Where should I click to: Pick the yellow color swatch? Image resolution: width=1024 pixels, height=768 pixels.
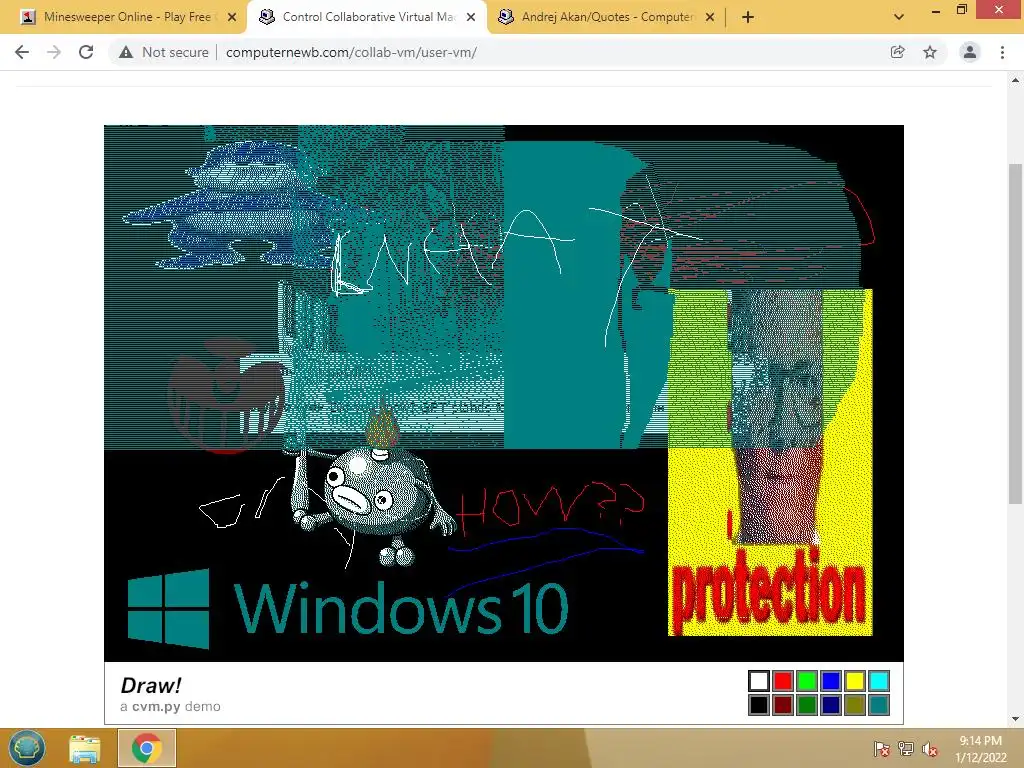pyautogui.click(x=855, y=681)
